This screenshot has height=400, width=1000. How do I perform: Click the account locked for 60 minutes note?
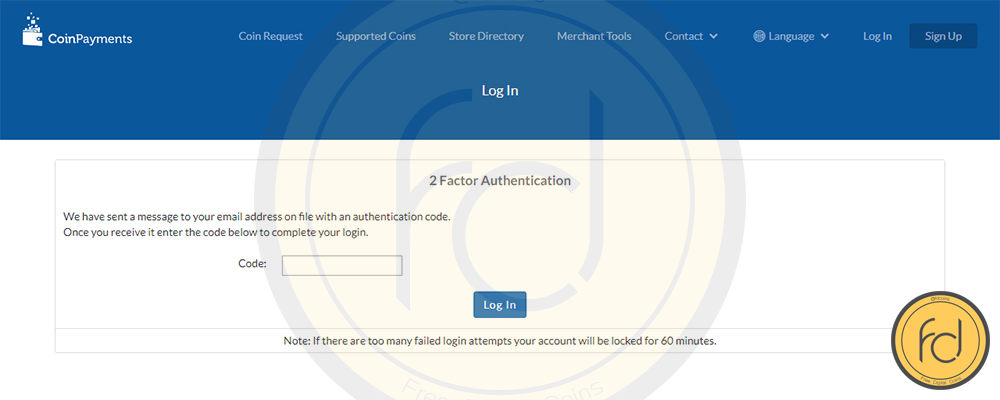click(x=500, y=341)
